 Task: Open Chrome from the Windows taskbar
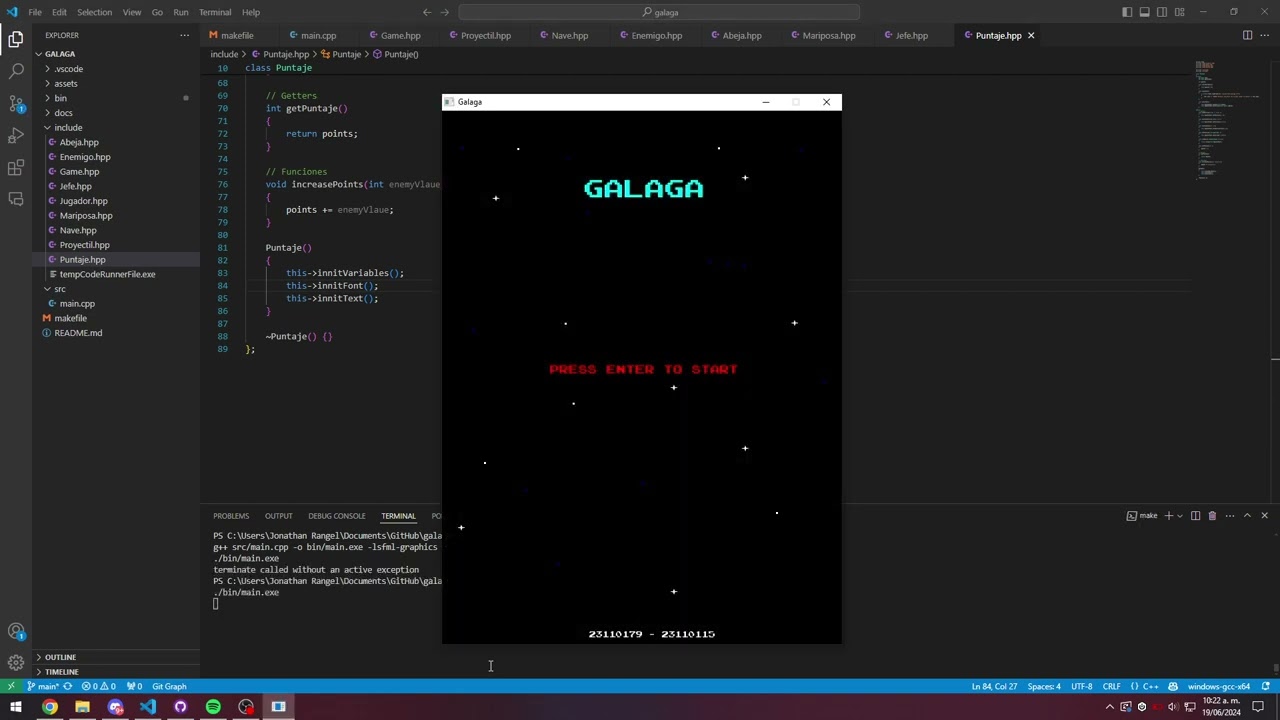coord(50,707)
